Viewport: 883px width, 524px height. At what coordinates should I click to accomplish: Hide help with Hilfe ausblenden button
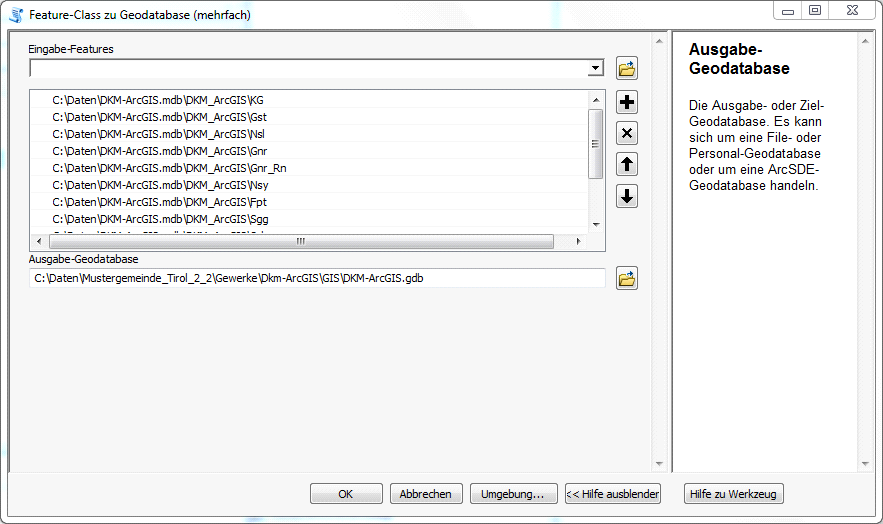tap(613, 494)
